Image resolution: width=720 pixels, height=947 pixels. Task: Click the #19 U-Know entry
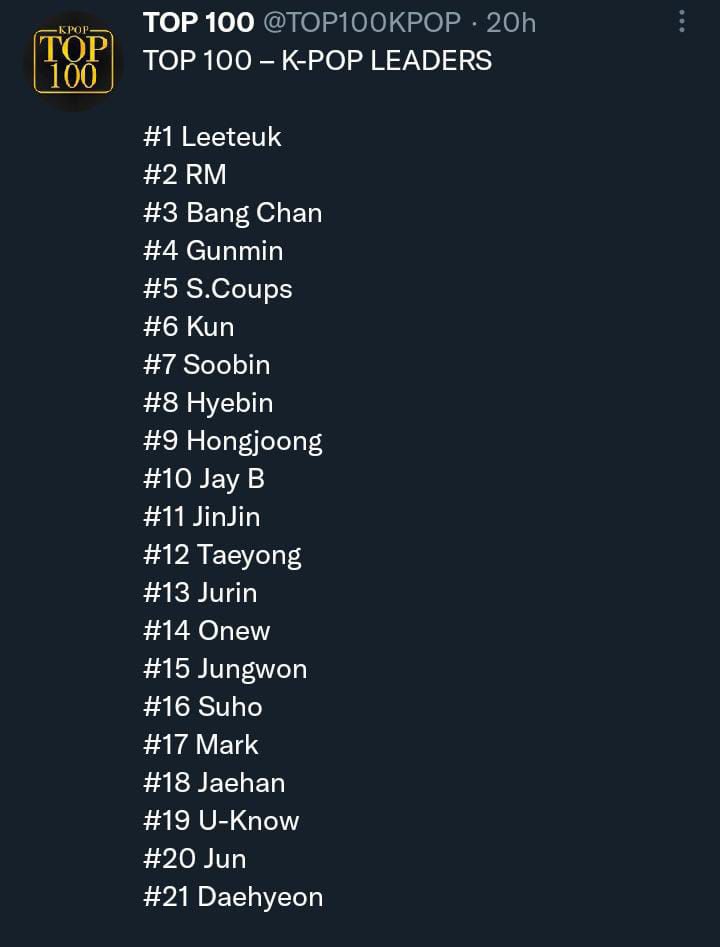[221, 821]
